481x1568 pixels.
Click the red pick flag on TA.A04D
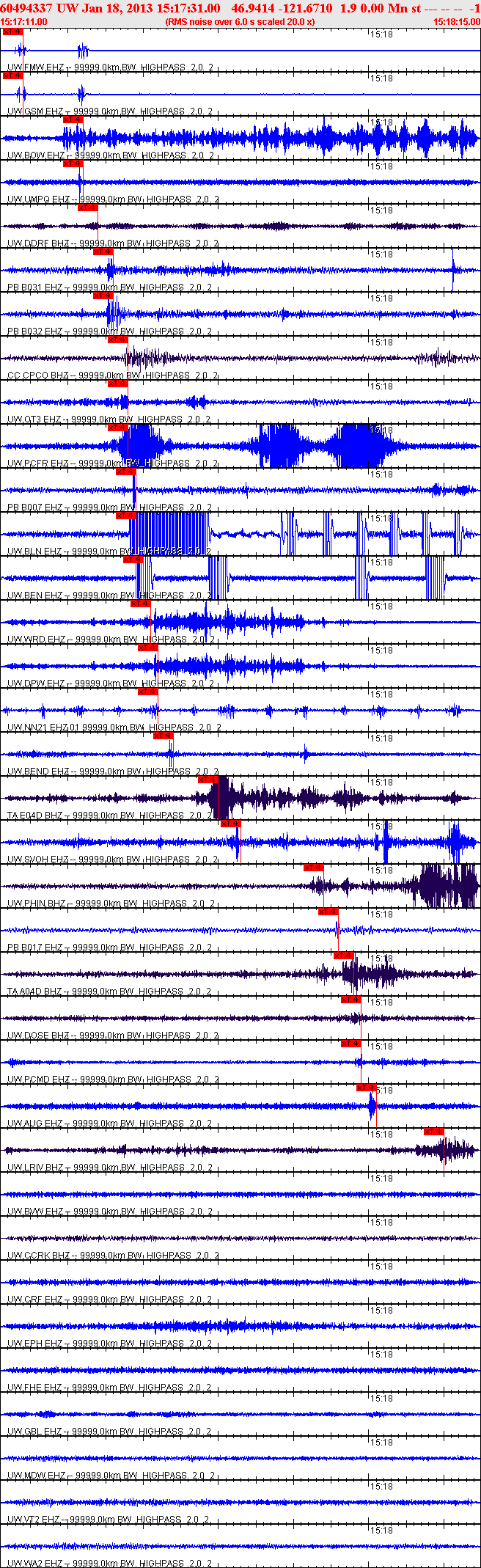point(344,956)
